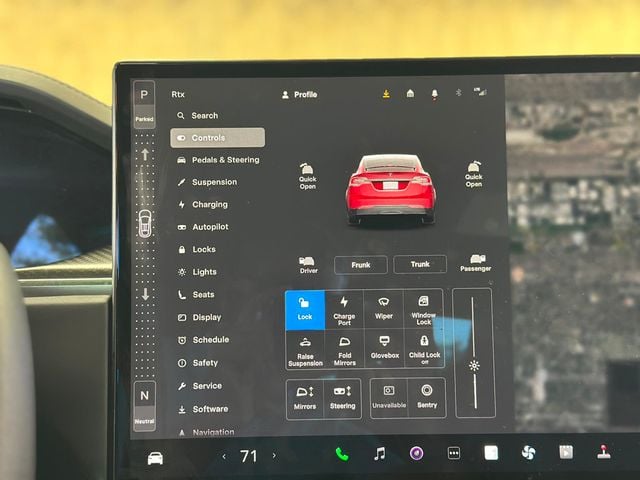Viewport: 640px width, 480px height.
Task: Tap the car controls icon in bottom bar
Action: coord(155,458)
